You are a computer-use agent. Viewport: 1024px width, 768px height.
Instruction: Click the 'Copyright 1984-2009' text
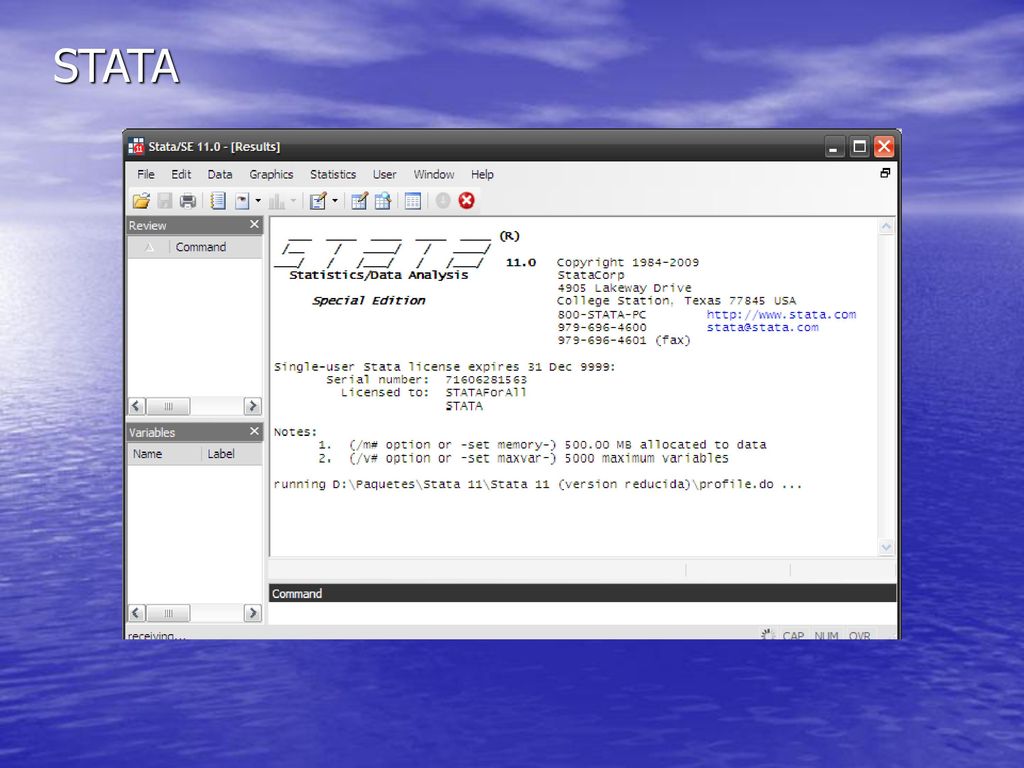628,262
